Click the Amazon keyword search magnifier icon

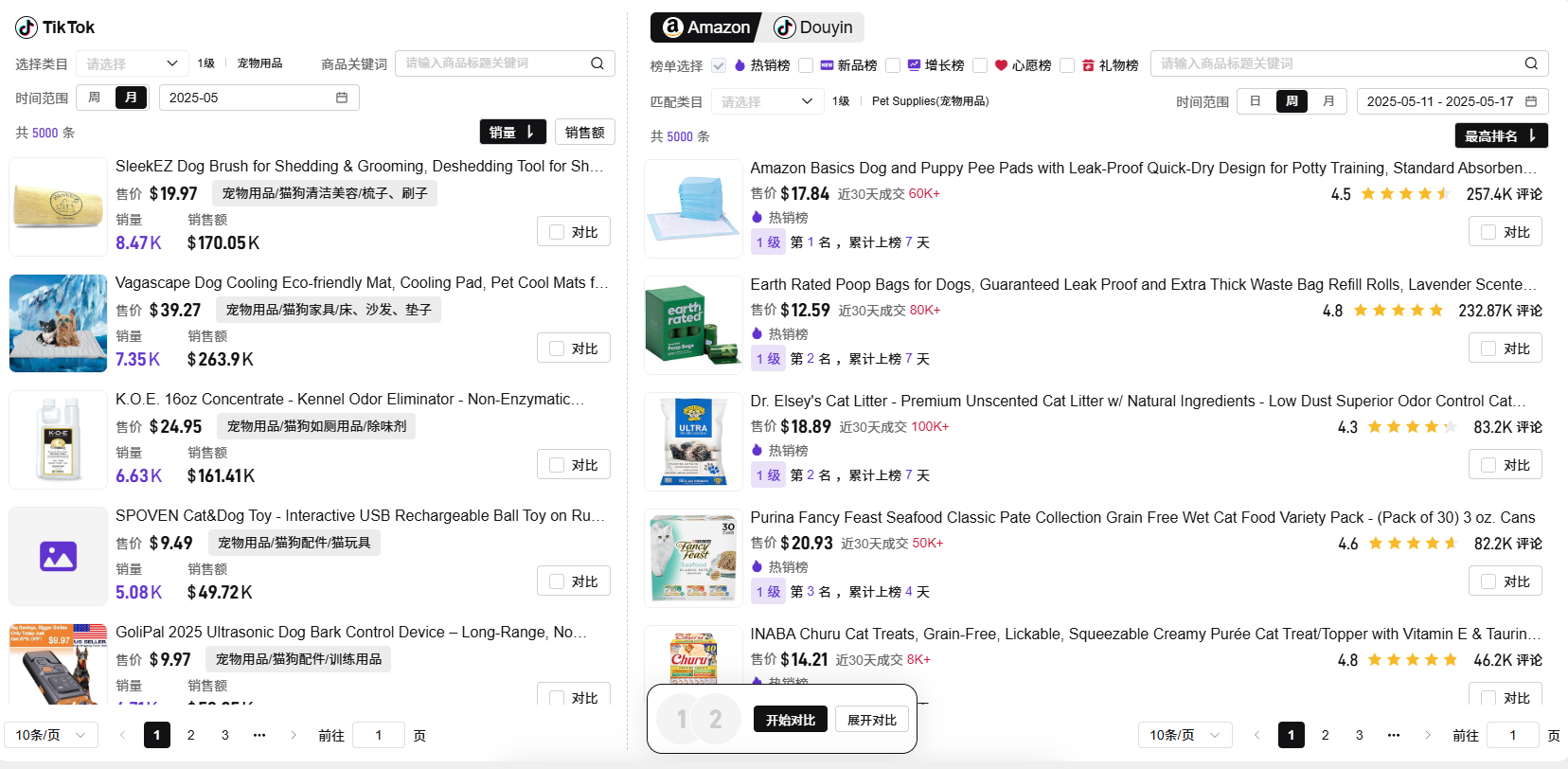[x=1531, y=63]
